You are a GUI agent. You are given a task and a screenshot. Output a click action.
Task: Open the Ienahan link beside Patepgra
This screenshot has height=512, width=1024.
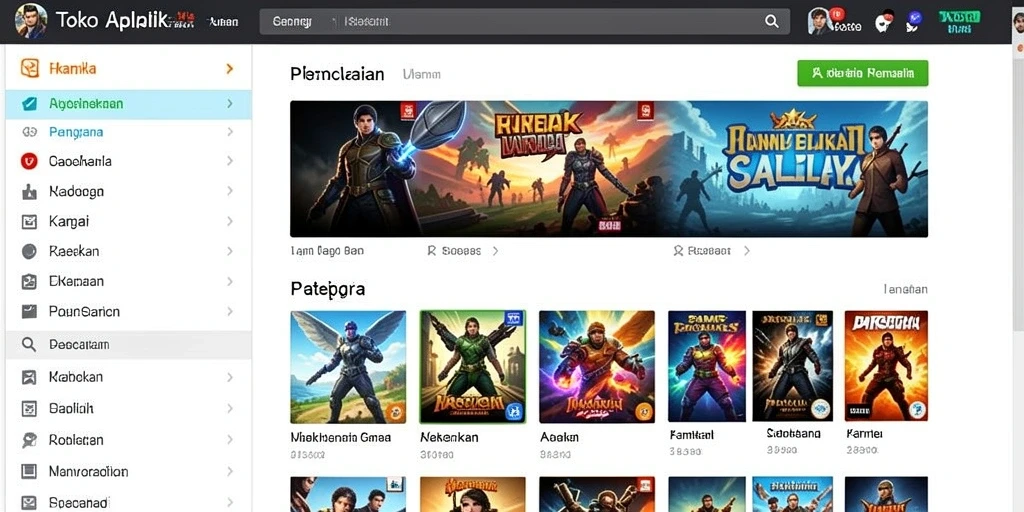tap(904, 289)
